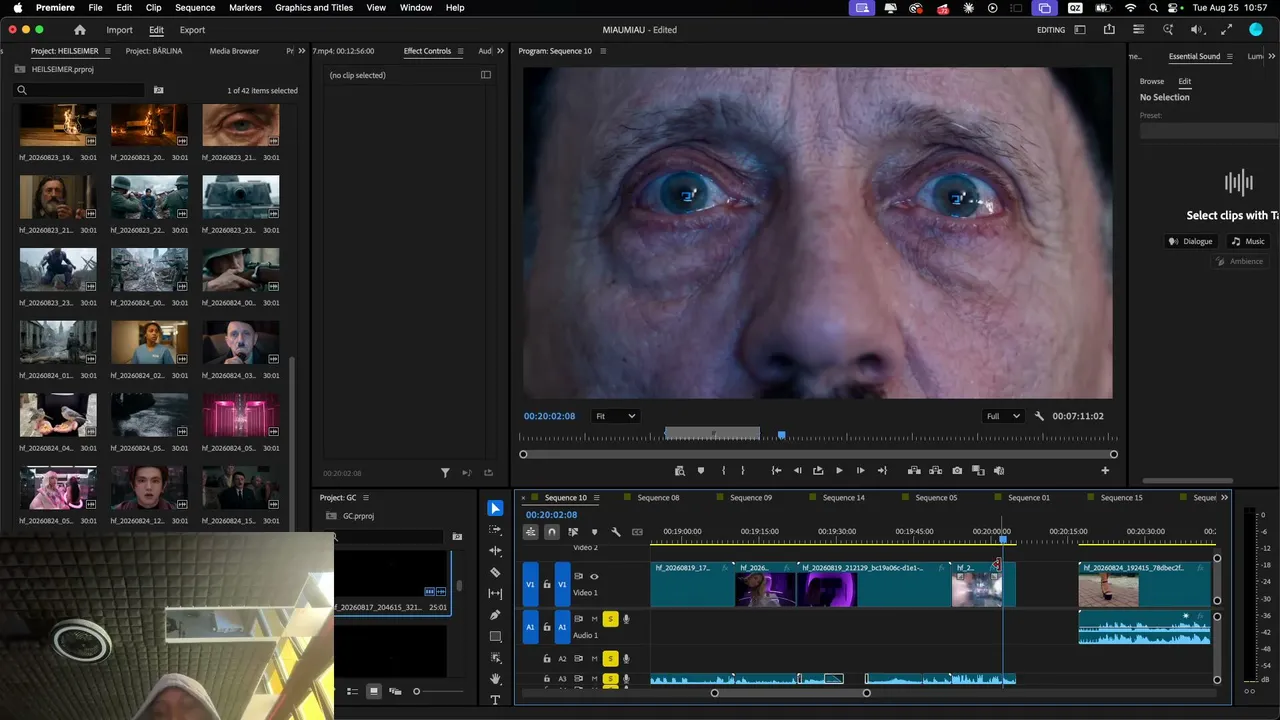Open the Markers menu
The width and height of the screenshot is (1280, 720).
point(245,8)
